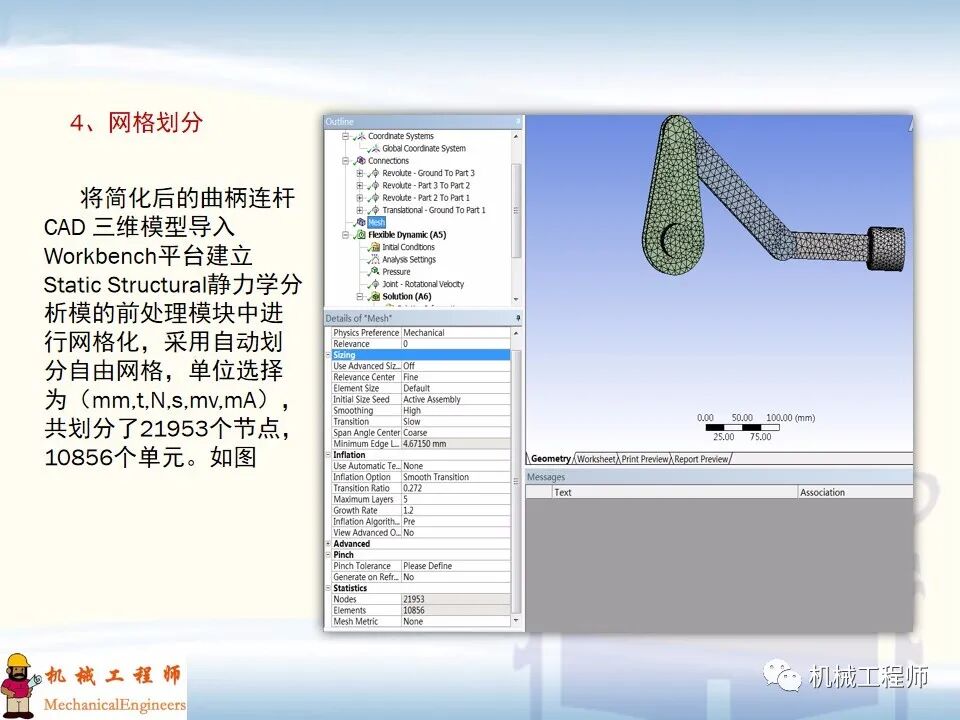Click the Growth Rate value 1.2
Image resolution: width=960 pixels, height=720 pixels.
[x=456, y=510]
